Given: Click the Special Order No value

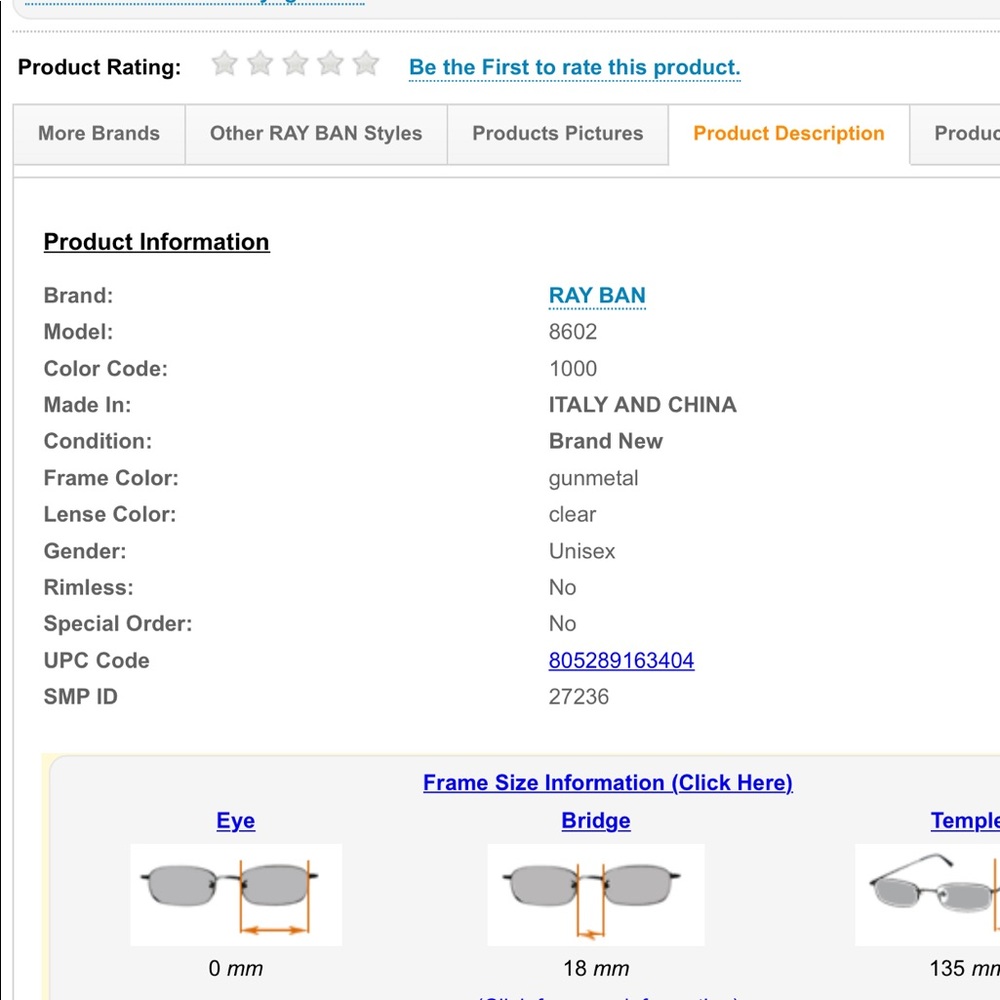Looking at the screenshot, I should coord(562,624).
